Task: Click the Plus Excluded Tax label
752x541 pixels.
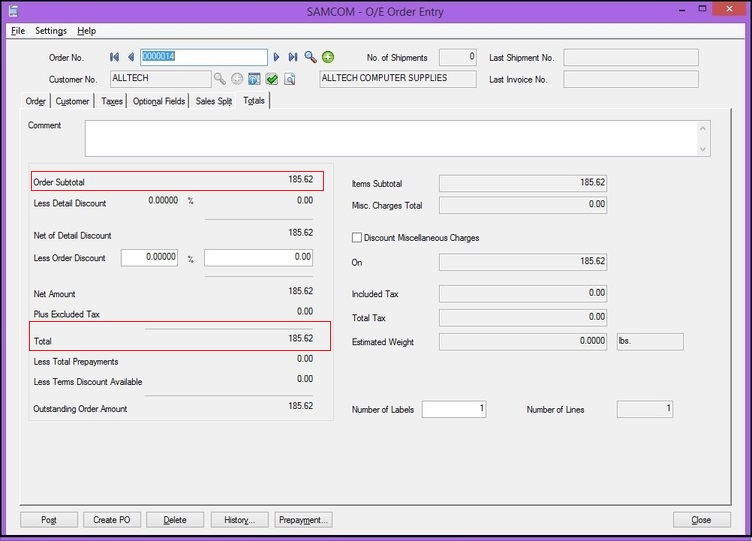Action: [67, 314]
